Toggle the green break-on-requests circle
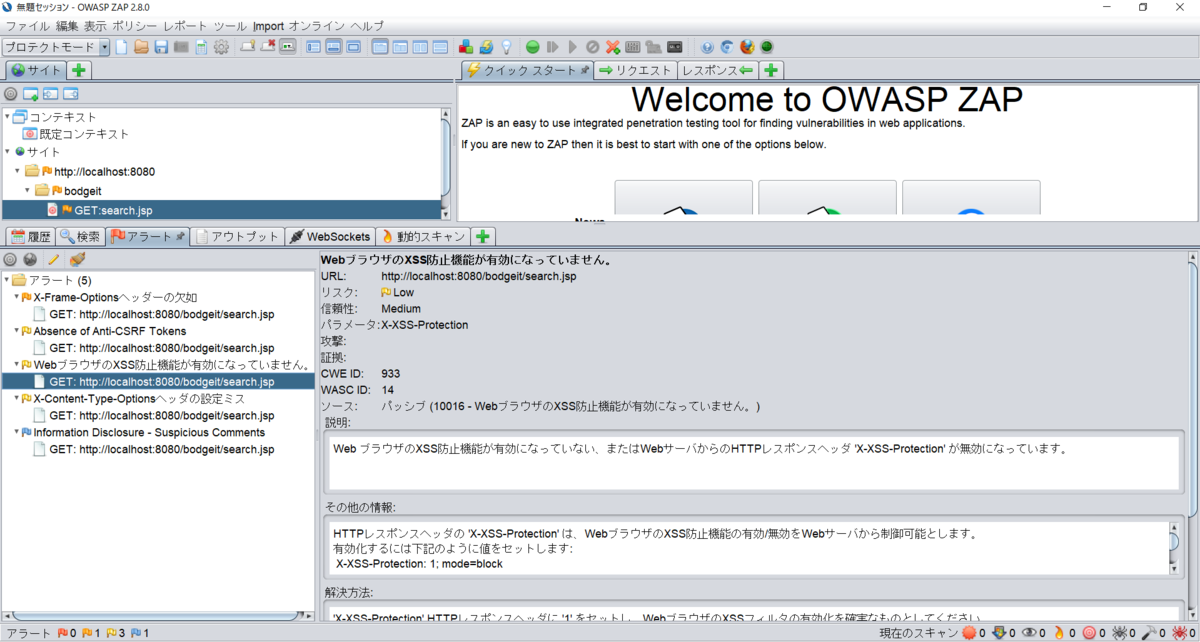1200x642 pixels. click(533, 47)
